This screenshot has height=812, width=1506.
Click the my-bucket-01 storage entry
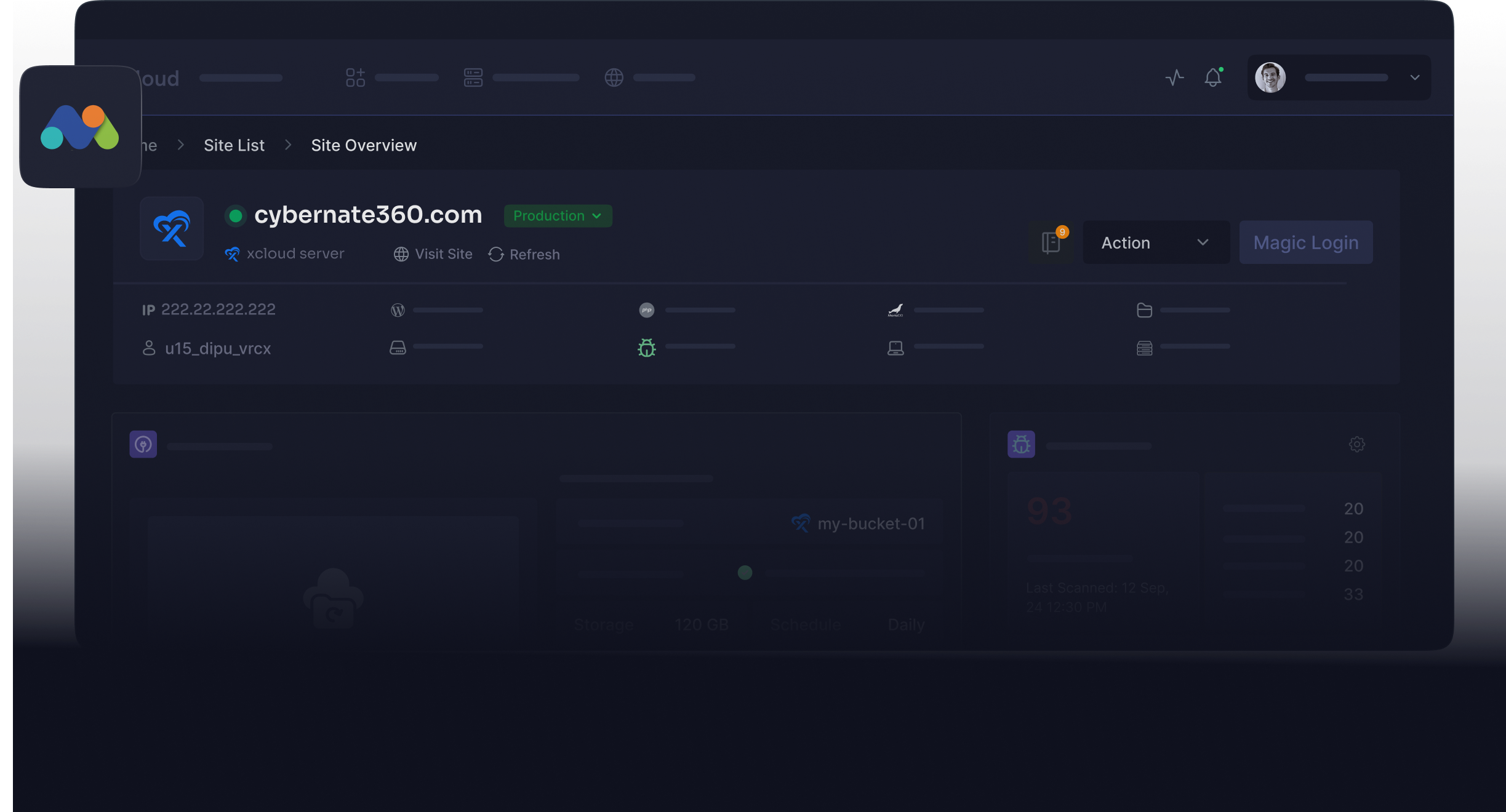[858, 523]
